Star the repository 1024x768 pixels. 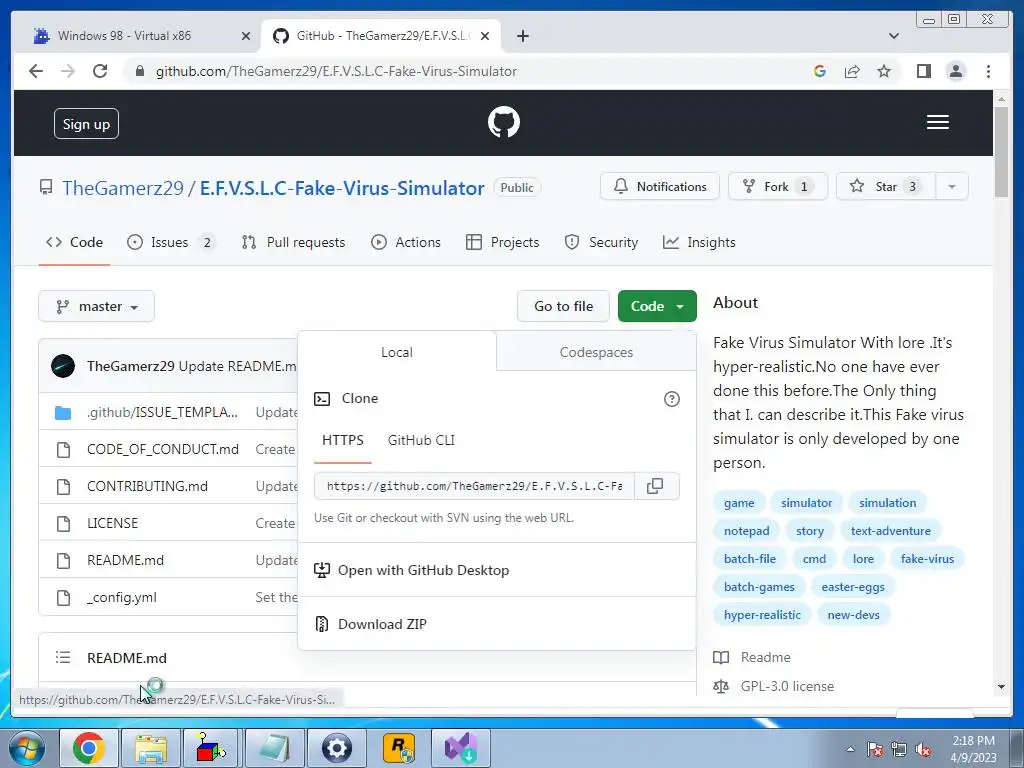click(886, 187)
